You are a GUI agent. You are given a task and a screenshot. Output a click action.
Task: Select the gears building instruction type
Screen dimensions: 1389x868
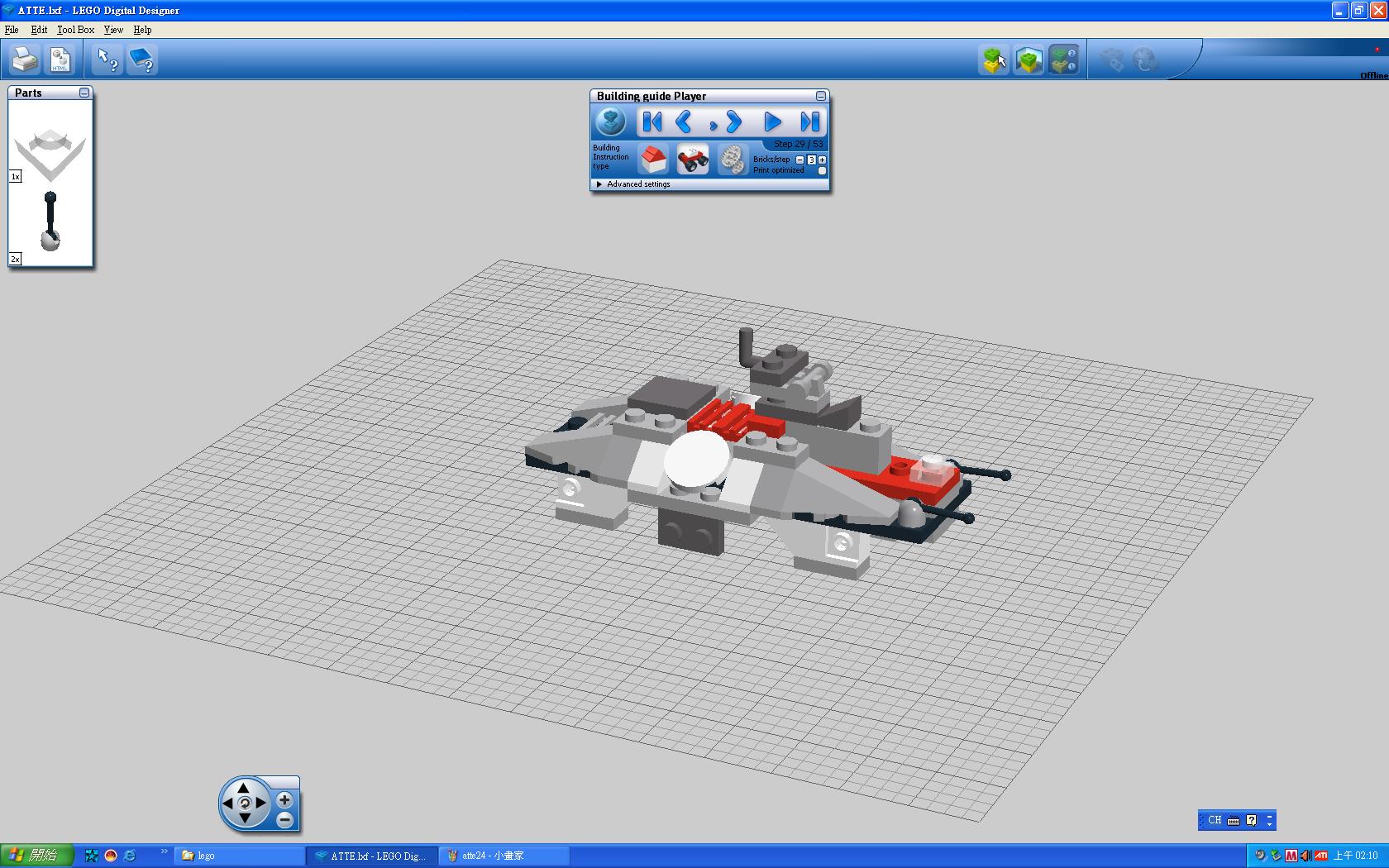pyautogui.click(x=731, y=158)
